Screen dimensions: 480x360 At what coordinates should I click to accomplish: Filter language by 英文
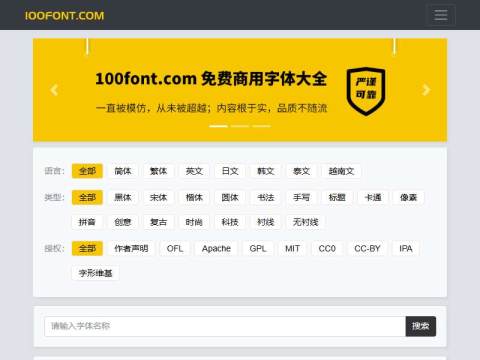point(194,171)
